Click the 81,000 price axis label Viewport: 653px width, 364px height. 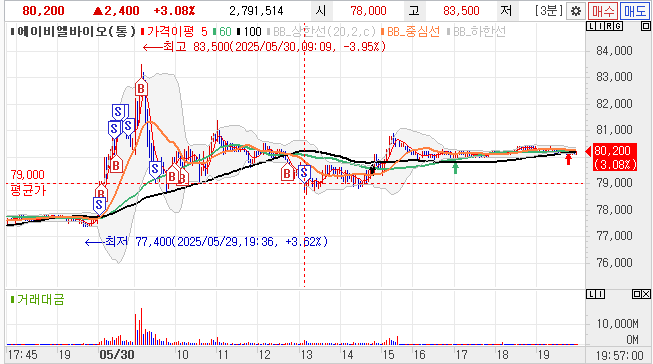tap(614, 130)
